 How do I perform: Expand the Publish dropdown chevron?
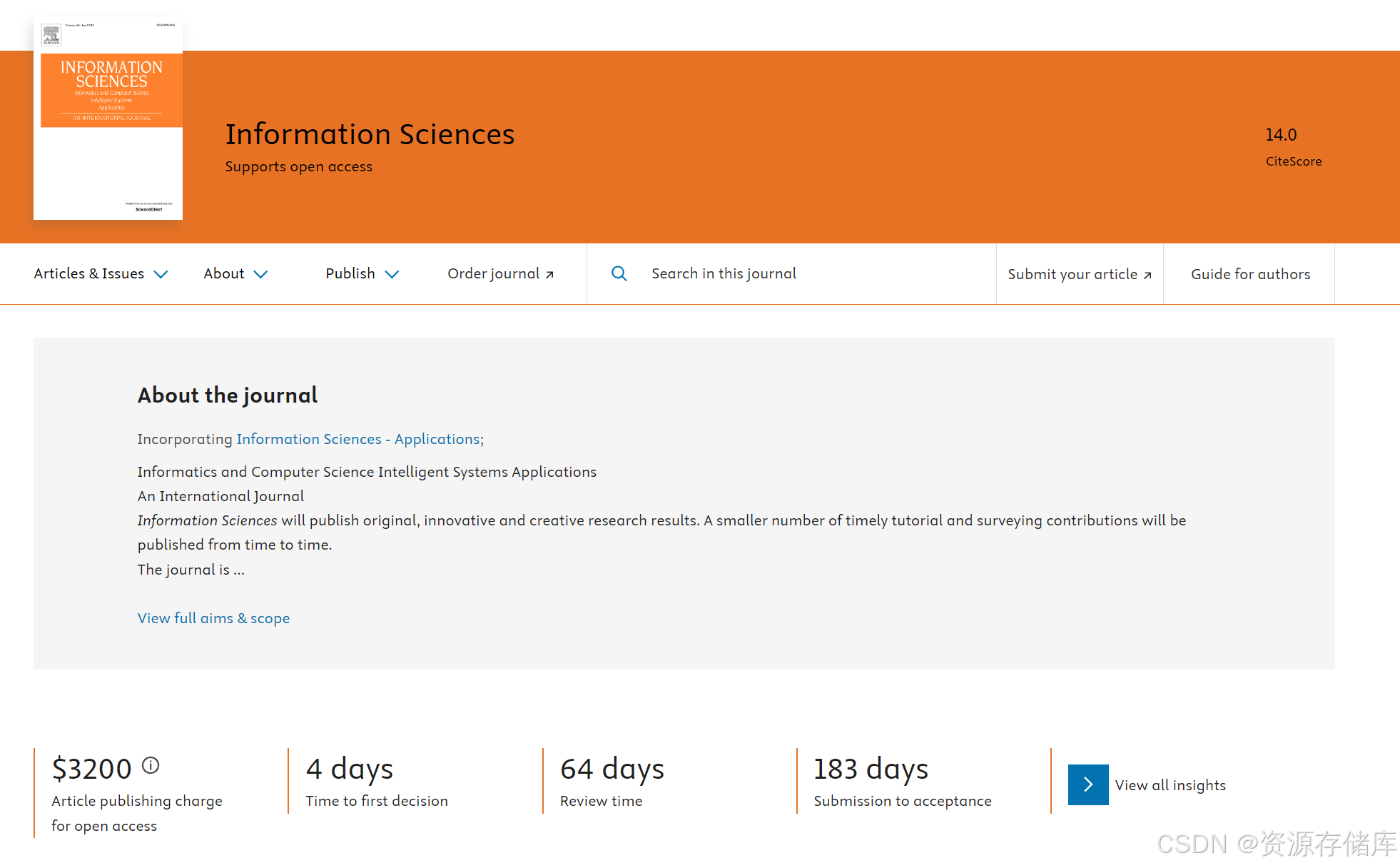[392, 274]
